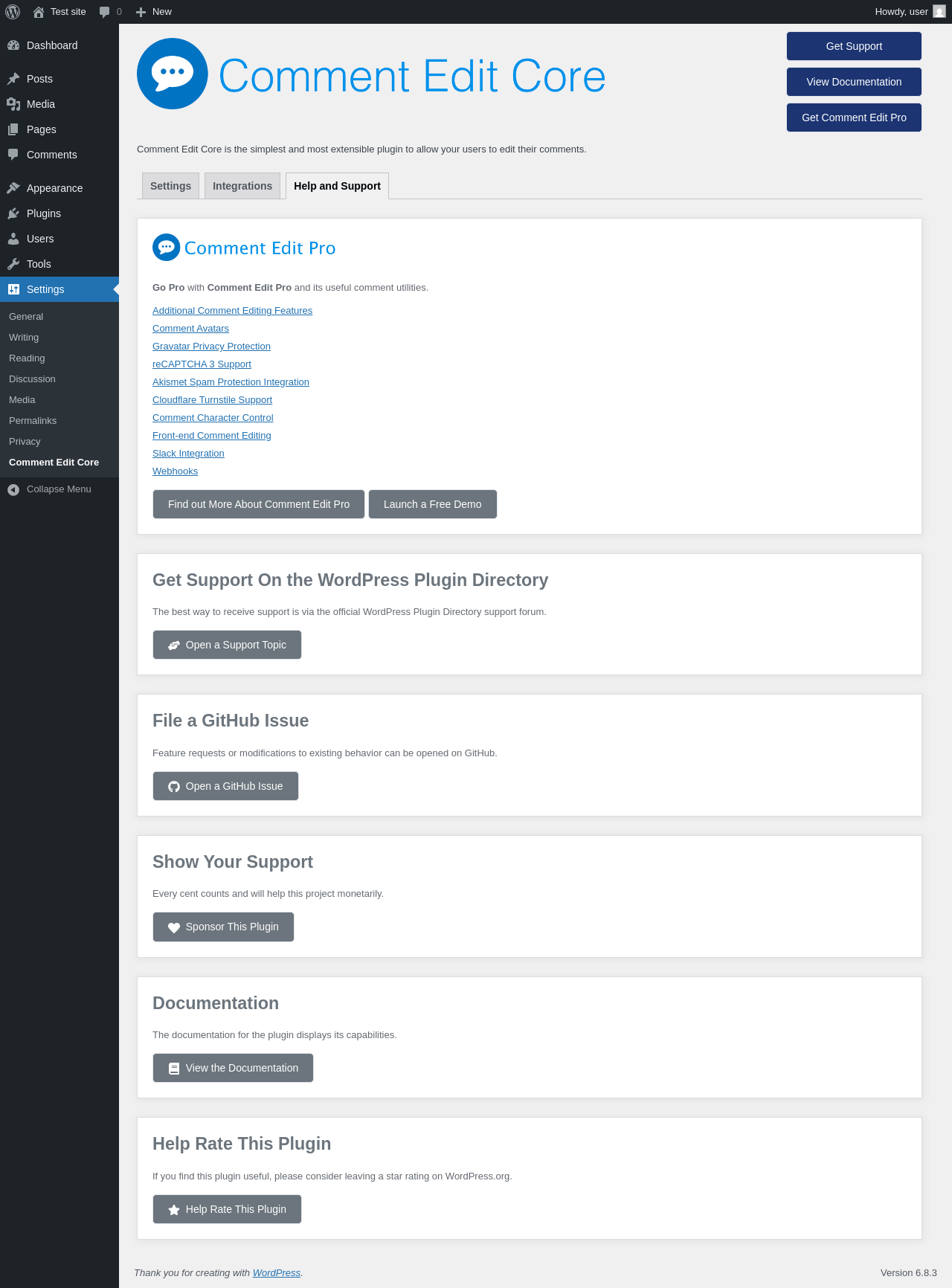Open the Akismet Spam Protection Integration link
This screenshot has height=1288, width=952.
231,382
